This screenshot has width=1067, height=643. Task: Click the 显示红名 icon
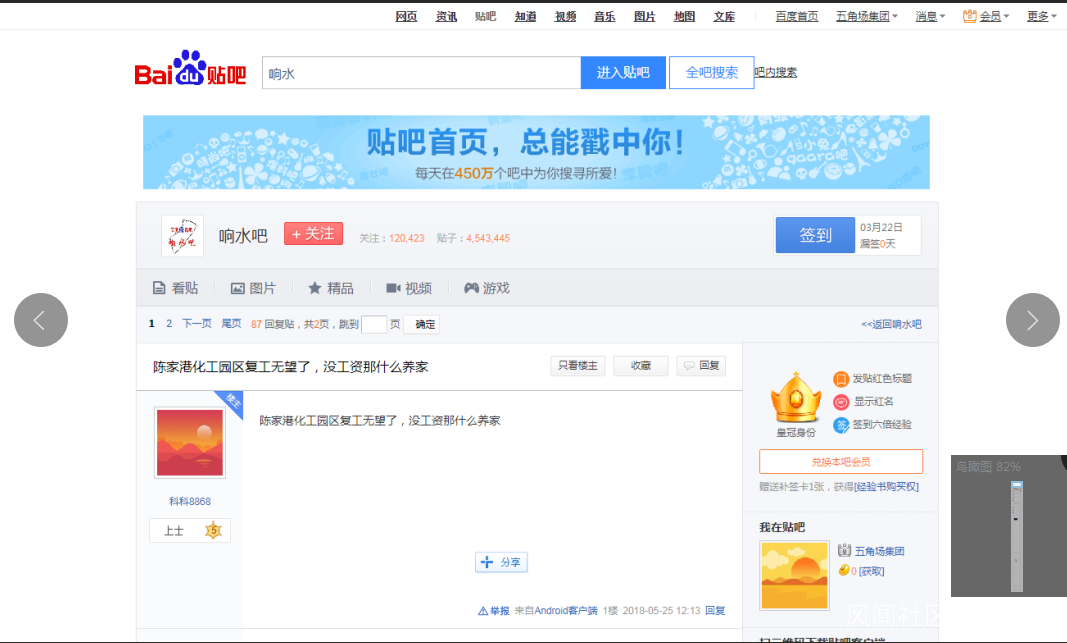[841, 402]
